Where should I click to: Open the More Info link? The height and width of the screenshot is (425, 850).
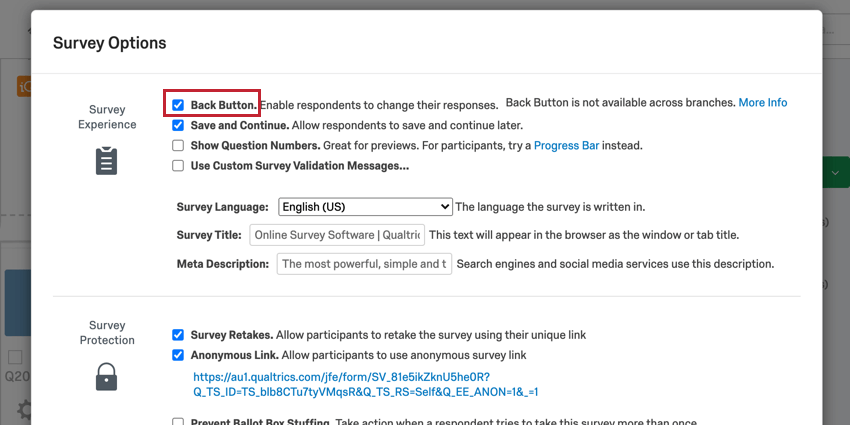763,102
